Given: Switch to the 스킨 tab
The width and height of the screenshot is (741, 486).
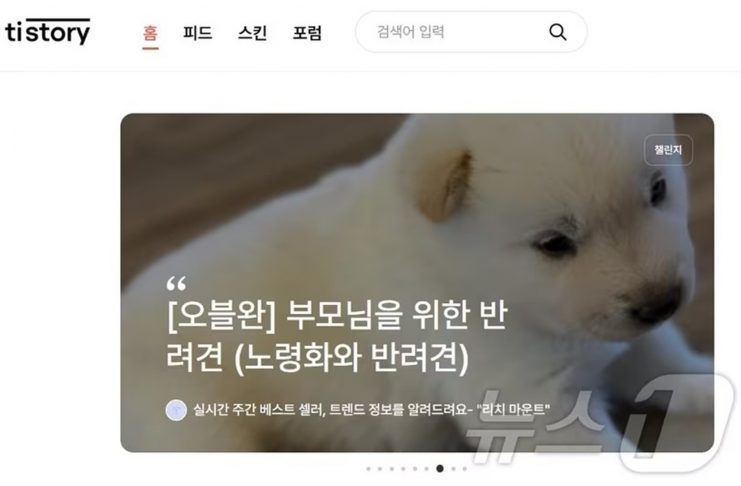Looking at the screenshot, I should (x=252, y=33).
